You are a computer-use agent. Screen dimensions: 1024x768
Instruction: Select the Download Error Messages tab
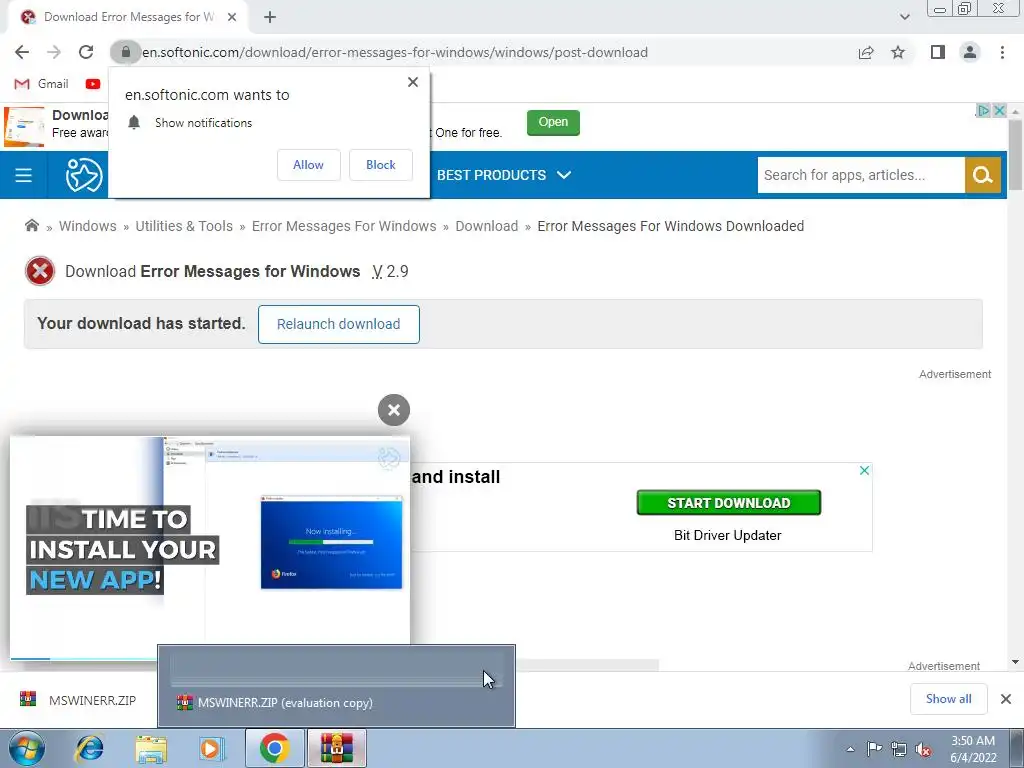click(x=128, y=17)
